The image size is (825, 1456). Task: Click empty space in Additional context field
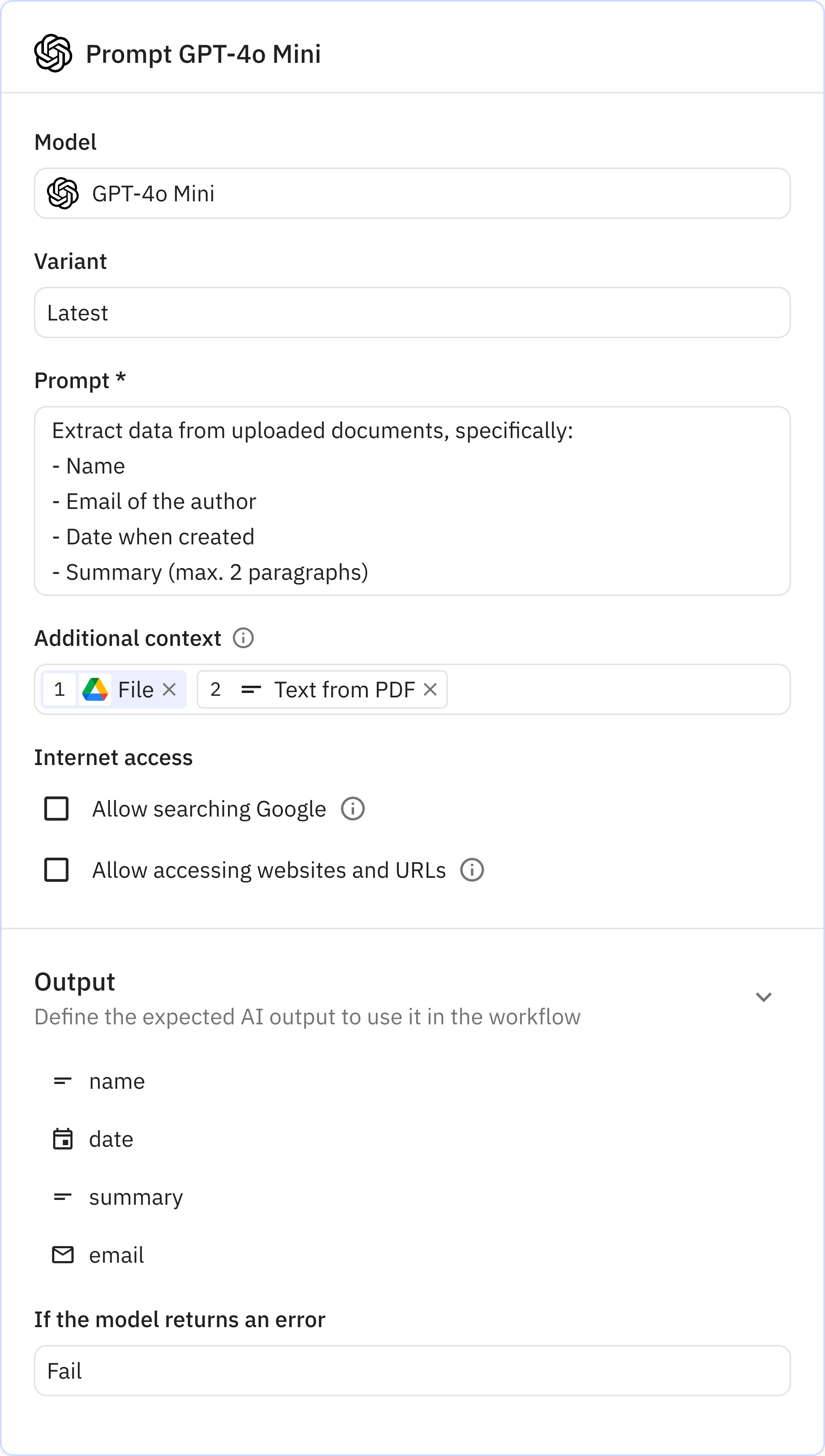point(618,689)
